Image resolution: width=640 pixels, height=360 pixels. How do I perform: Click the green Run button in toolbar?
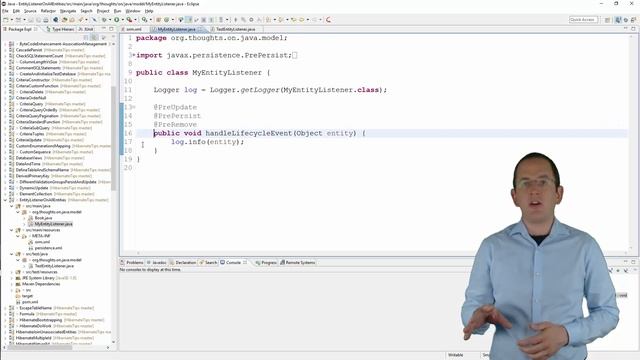click(117, 20)
